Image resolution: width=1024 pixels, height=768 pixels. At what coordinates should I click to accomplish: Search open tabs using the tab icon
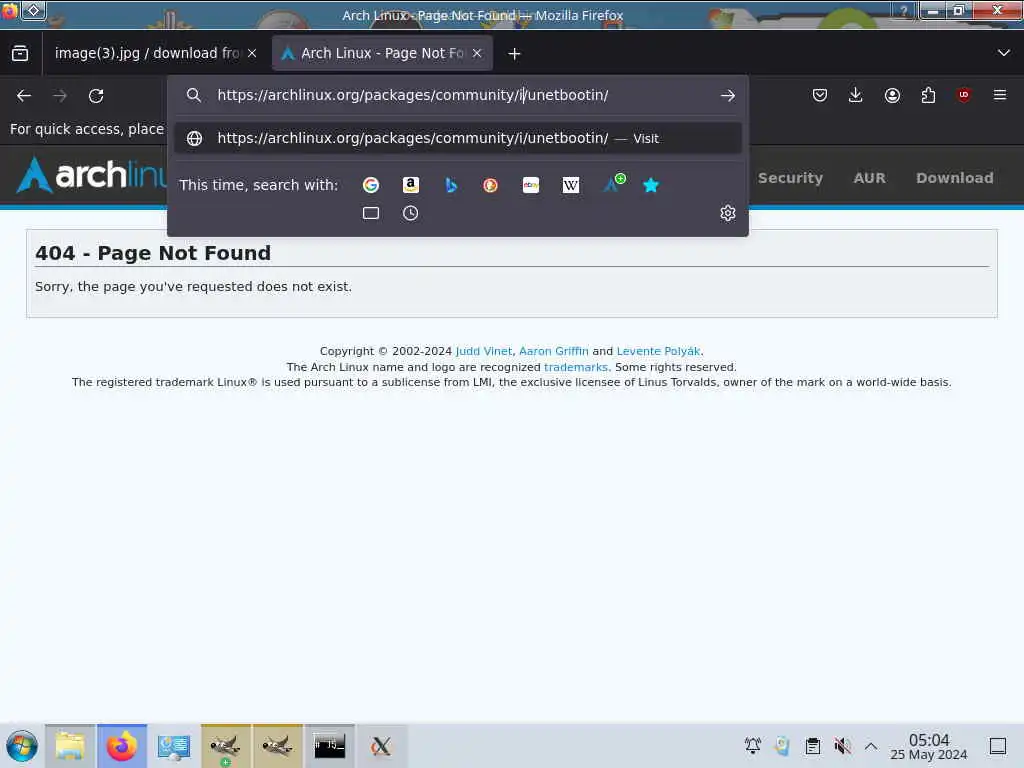(371, 214)
